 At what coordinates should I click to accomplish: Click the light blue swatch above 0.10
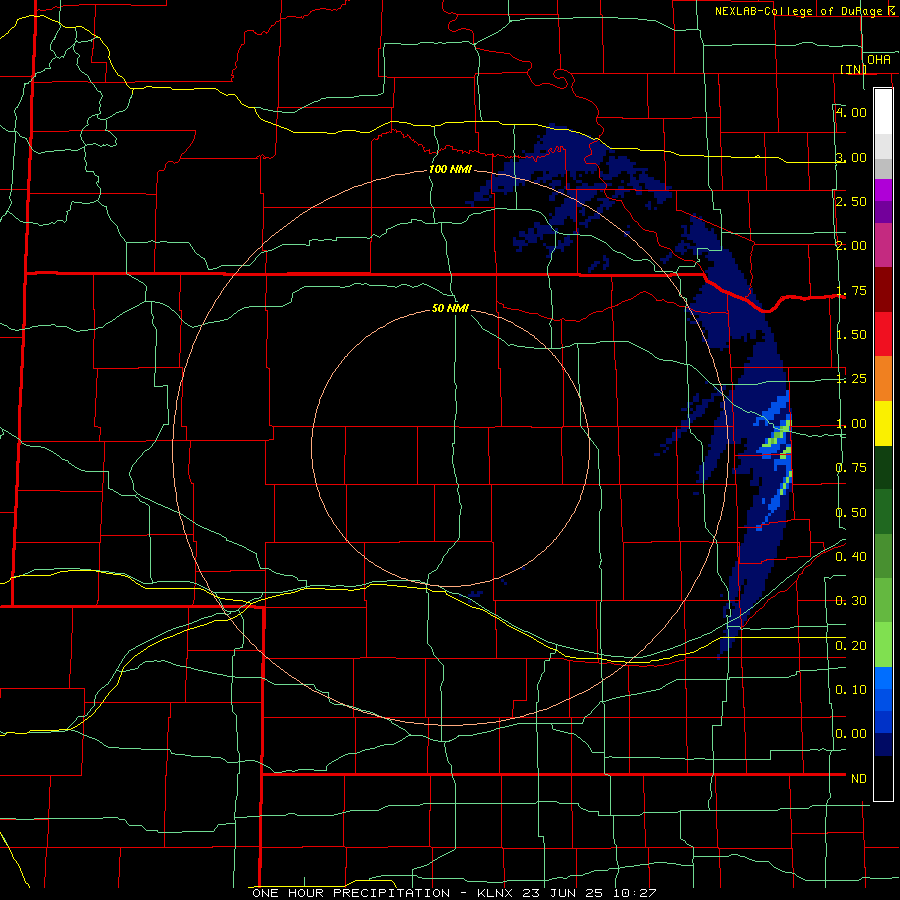click(x=883, y=678)
